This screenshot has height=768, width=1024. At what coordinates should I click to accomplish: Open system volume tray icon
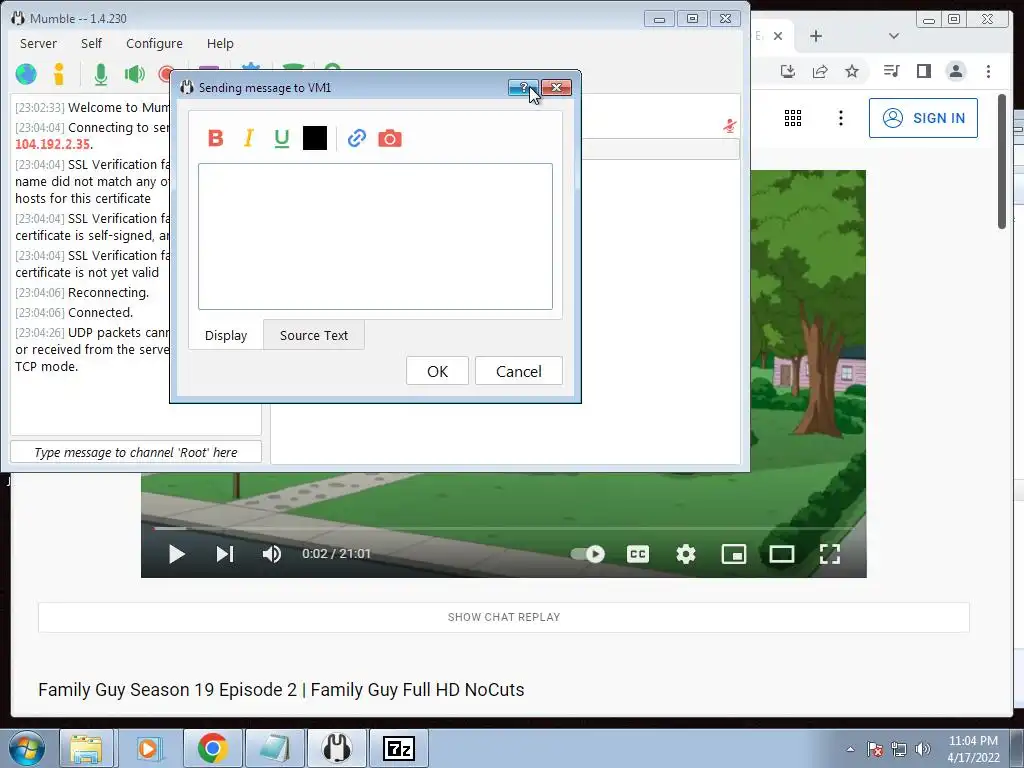coord(923,749)
